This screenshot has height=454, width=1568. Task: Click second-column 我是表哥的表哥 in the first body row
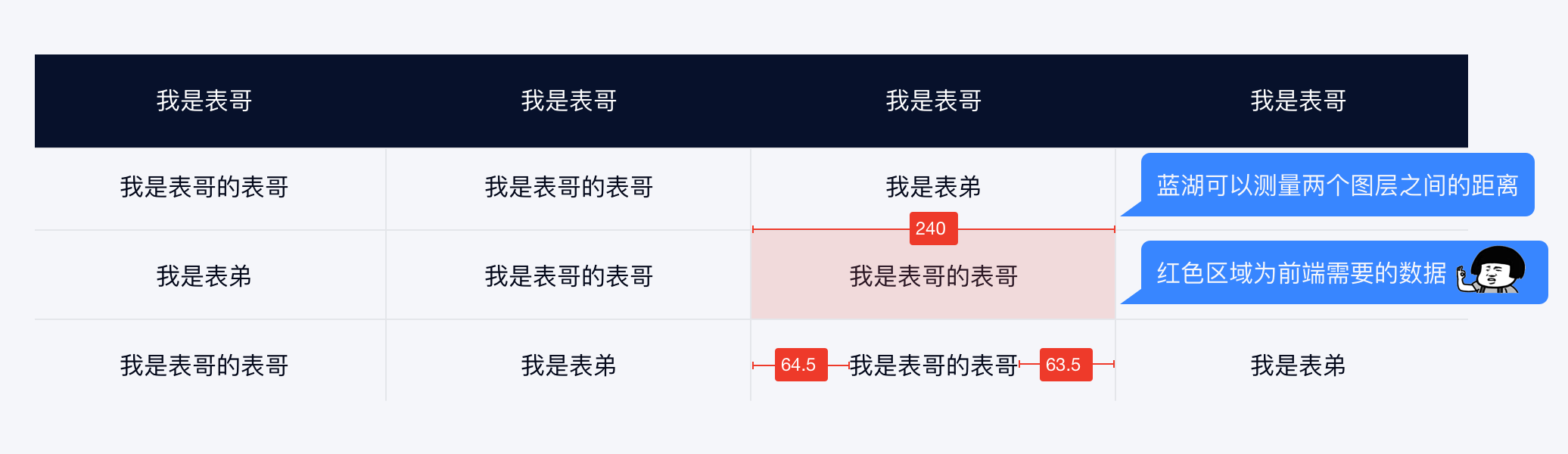coord(569,187)
